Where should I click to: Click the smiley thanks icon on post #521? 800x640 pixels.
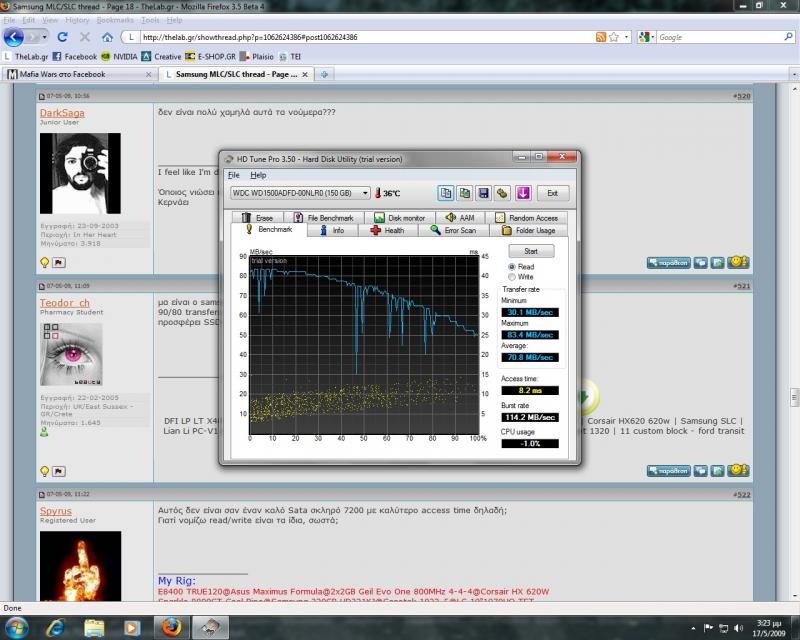(x=738, y=470)
